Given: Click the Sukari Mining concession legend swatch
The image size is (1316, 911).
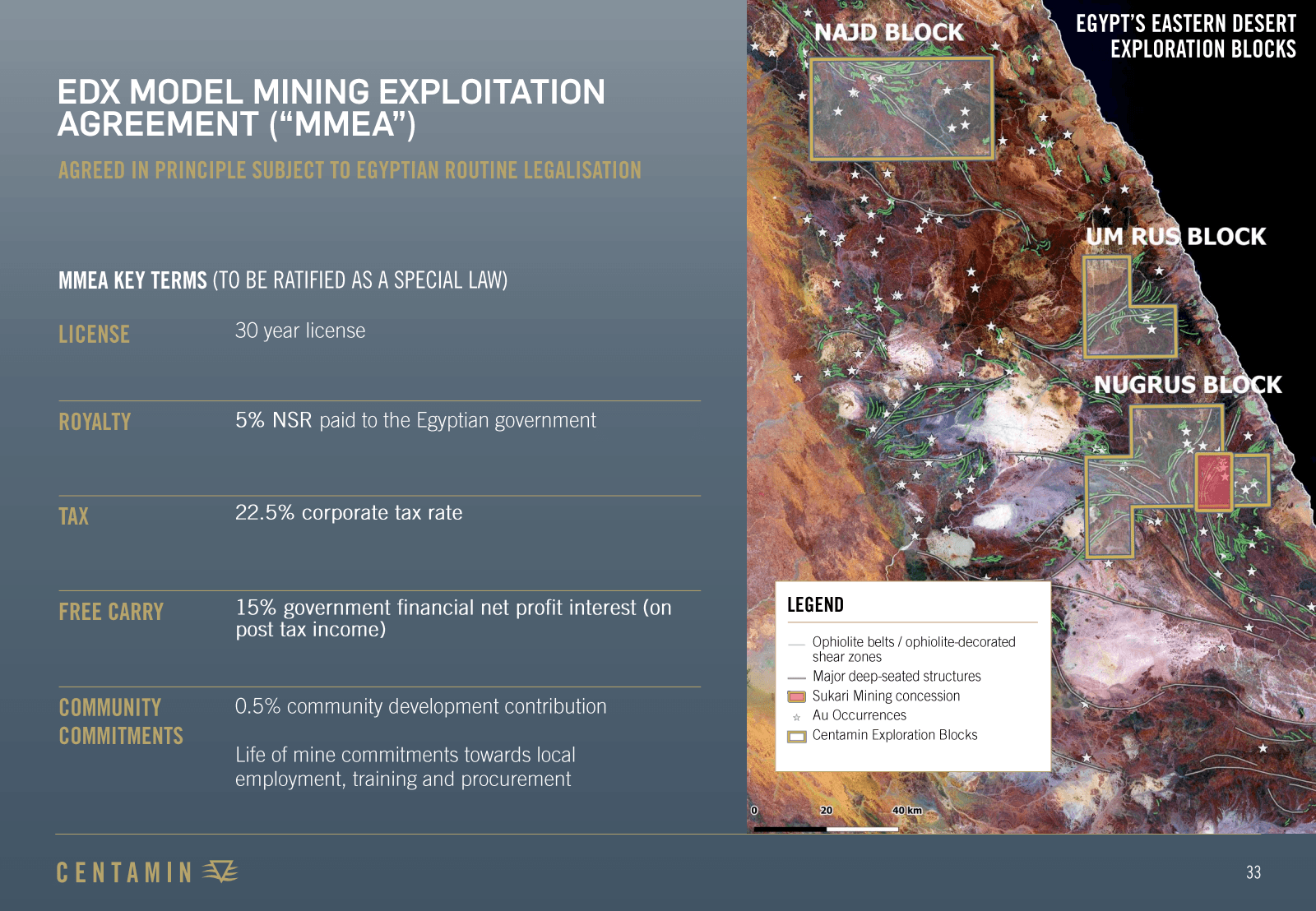Looking at the screenshot, I should point(796,696).
